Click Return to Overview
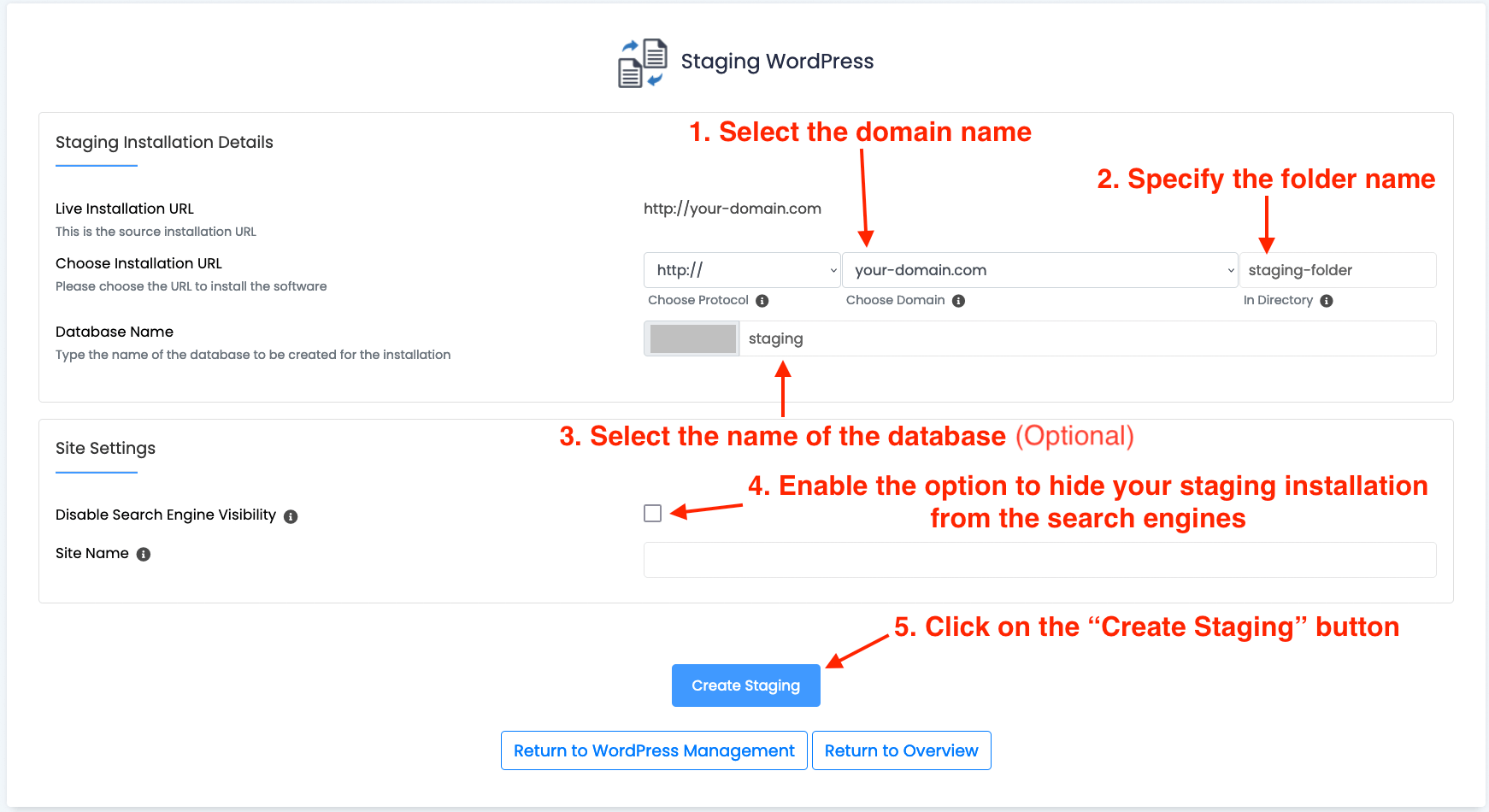1489x812 pixels. [901, 750]
